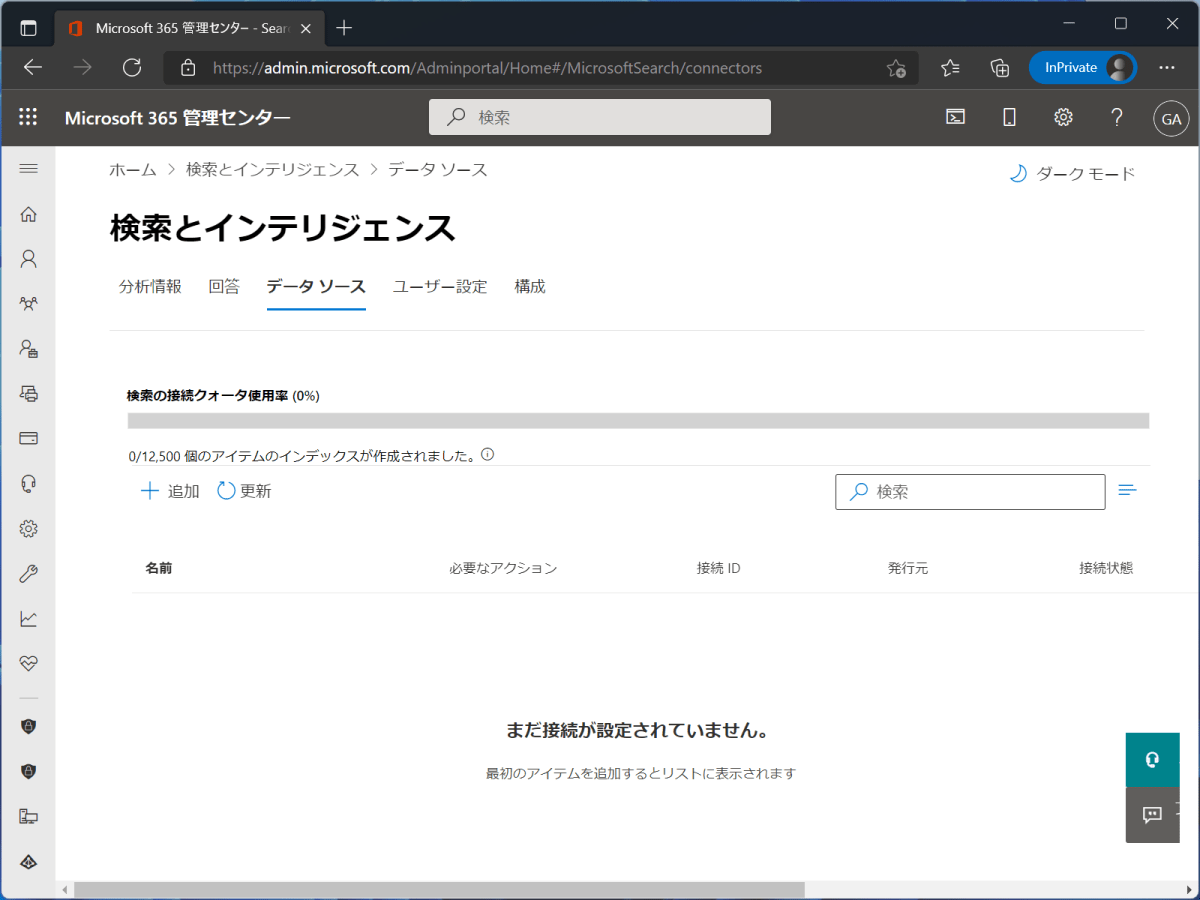Viewport: 1200px width, 900px height.
Task: Open browser collections icon
Action: [1000, 68]
